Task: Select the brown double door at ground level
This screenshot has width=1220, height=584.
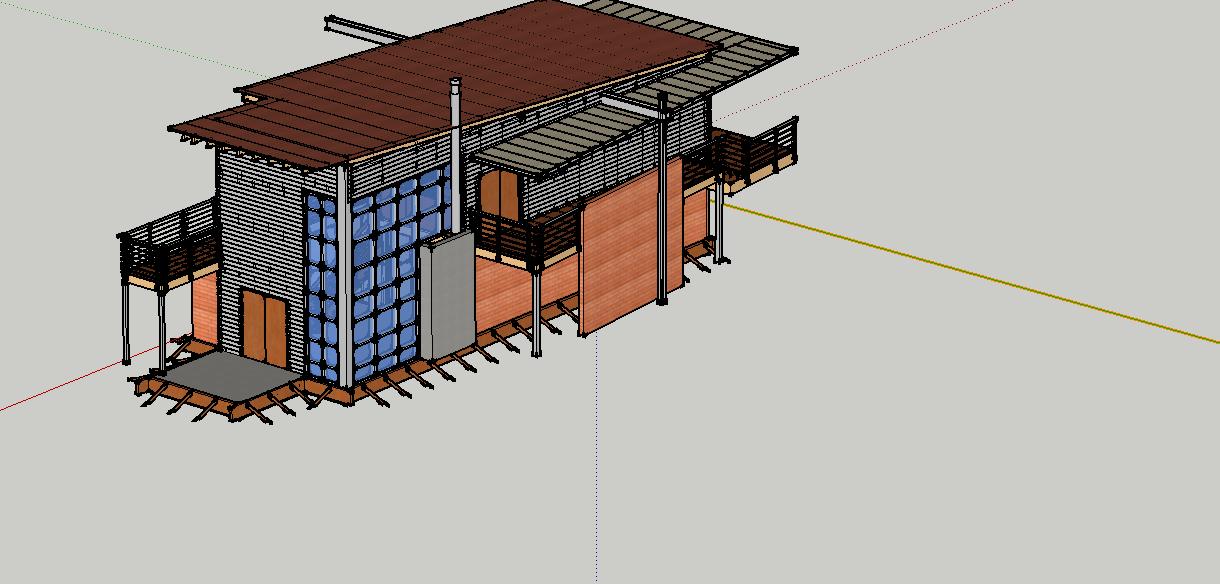Action: click(x=264, y=329)
